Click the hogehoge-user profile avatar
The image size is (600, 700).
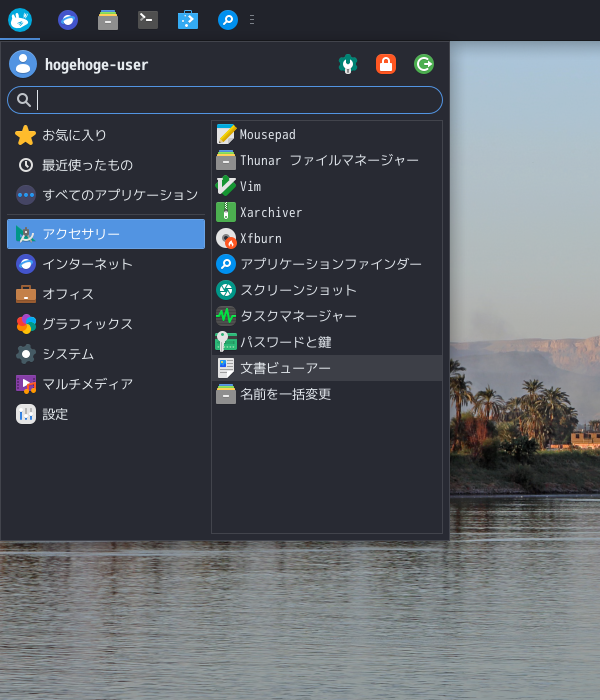coord(23,64)
